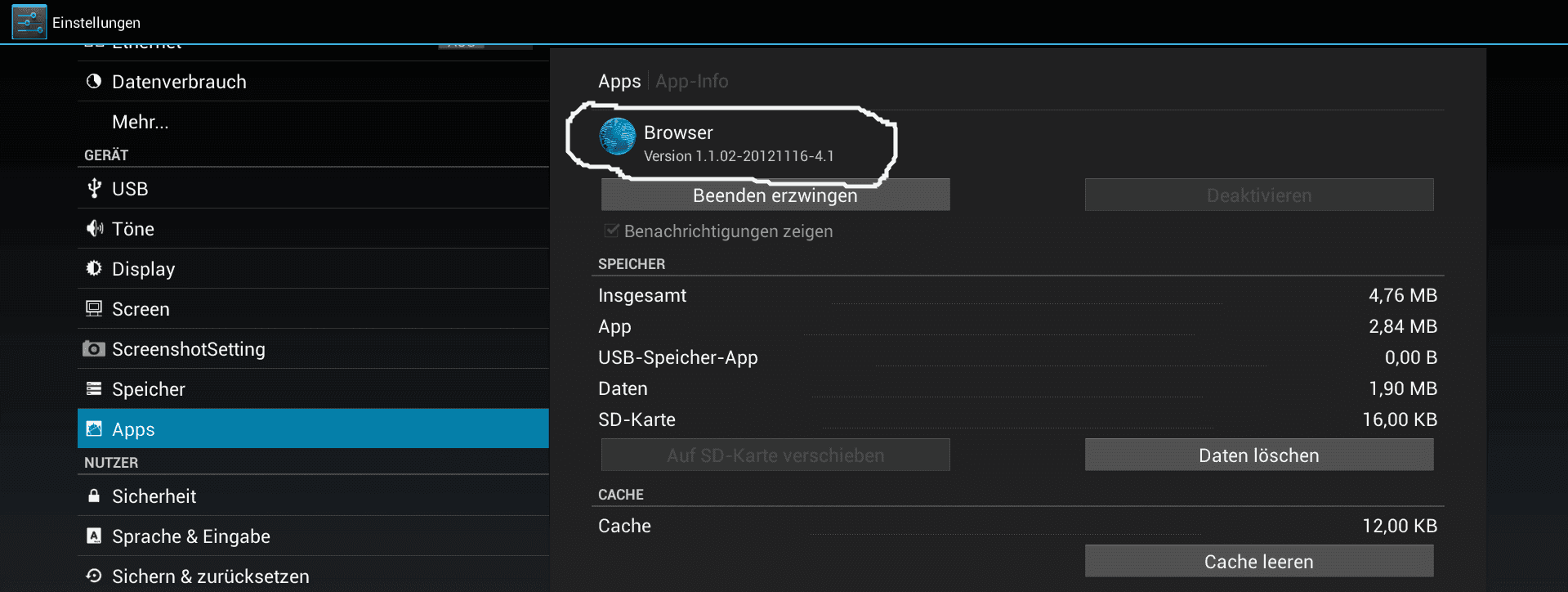Open the Screen settings entry

click(313, 308)
